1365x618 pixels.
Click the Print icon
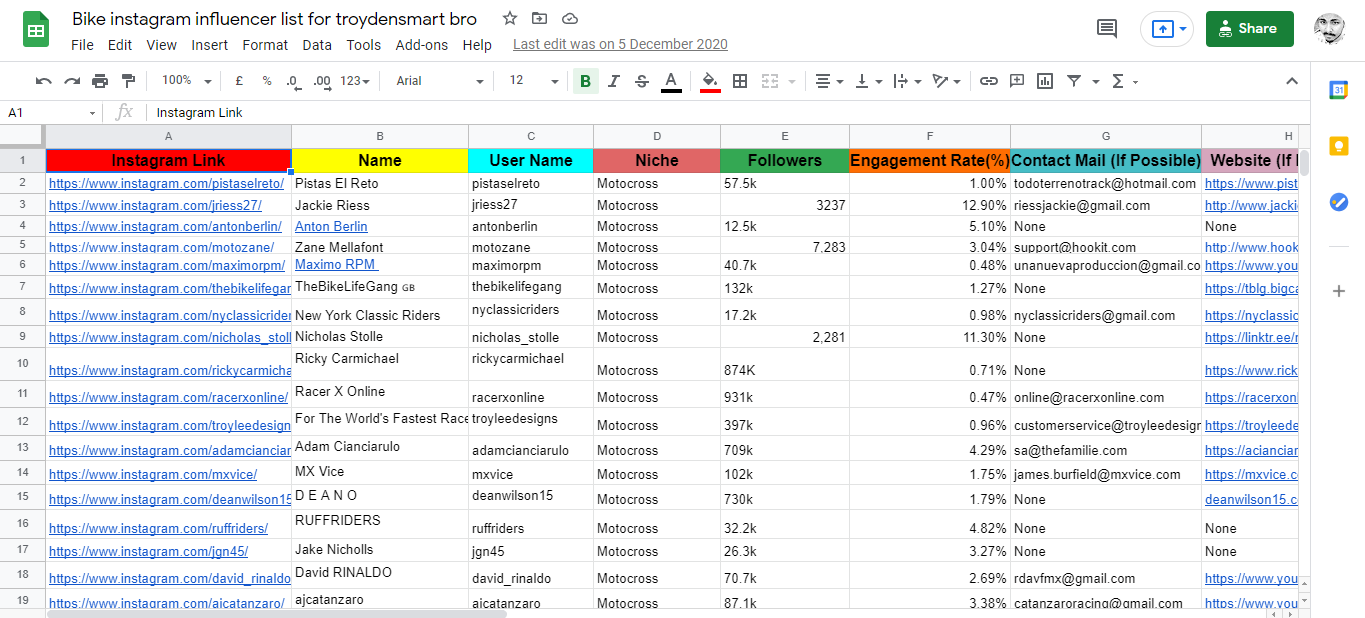pos(100,81)
